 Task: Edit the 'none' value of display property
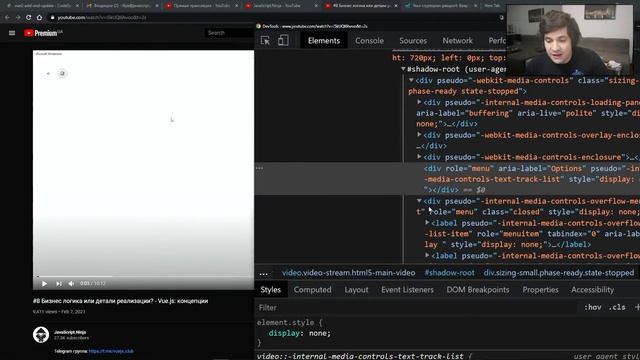319,333
